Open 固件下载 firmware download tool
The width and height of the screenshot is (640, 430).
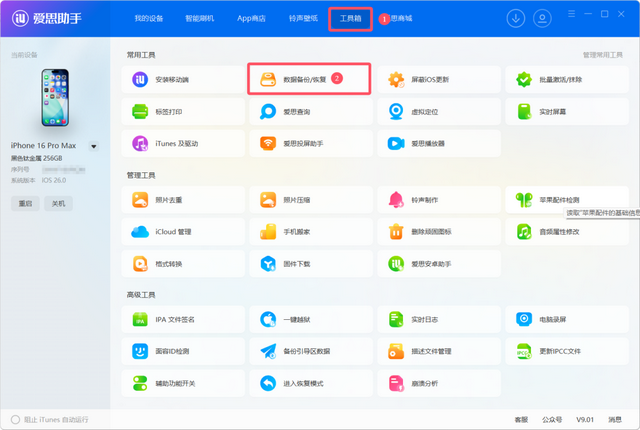(x=311, y=264)
